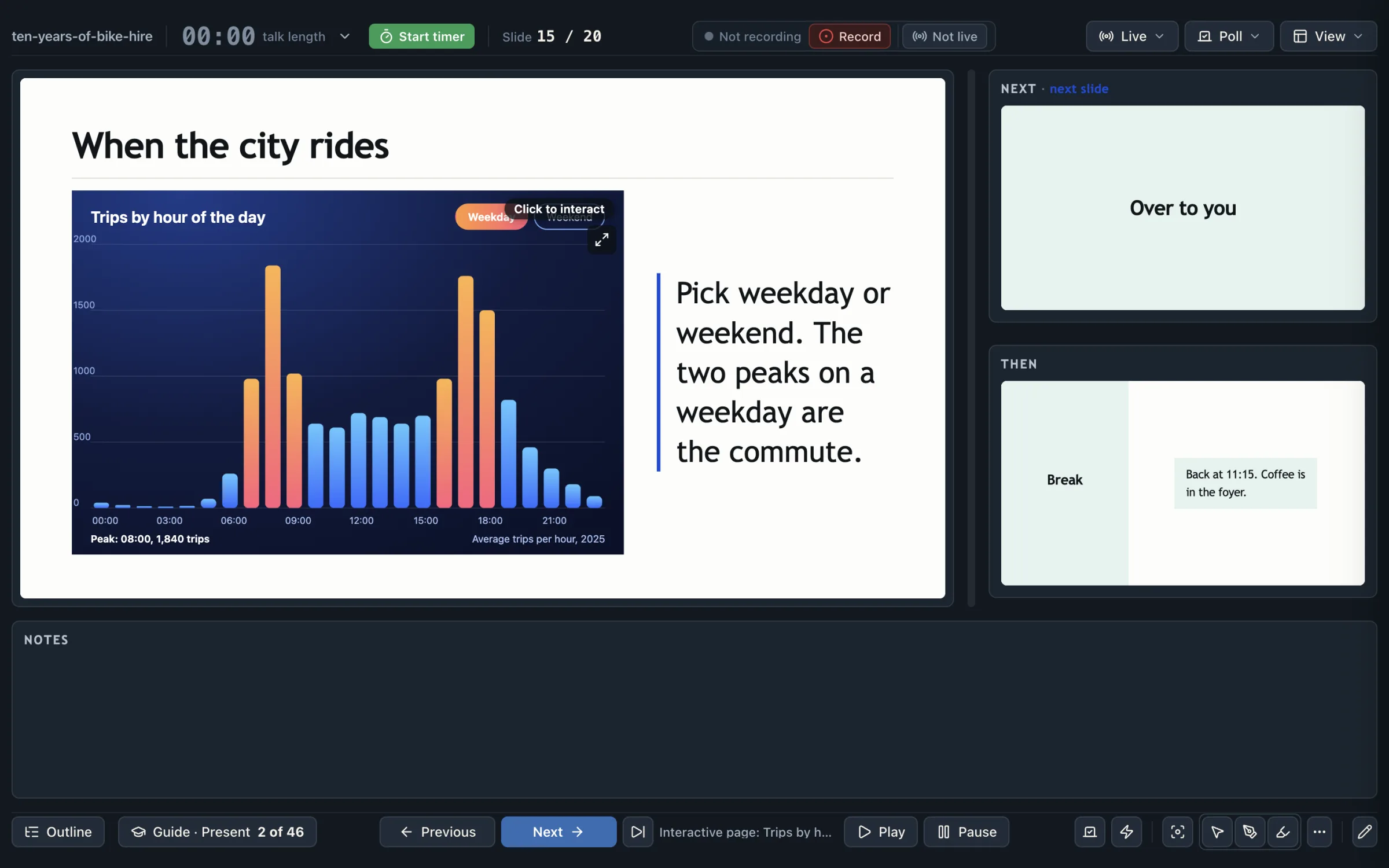Select the Weekend chart filter
The image size is (1389, 868).
[x=569, y=218]
